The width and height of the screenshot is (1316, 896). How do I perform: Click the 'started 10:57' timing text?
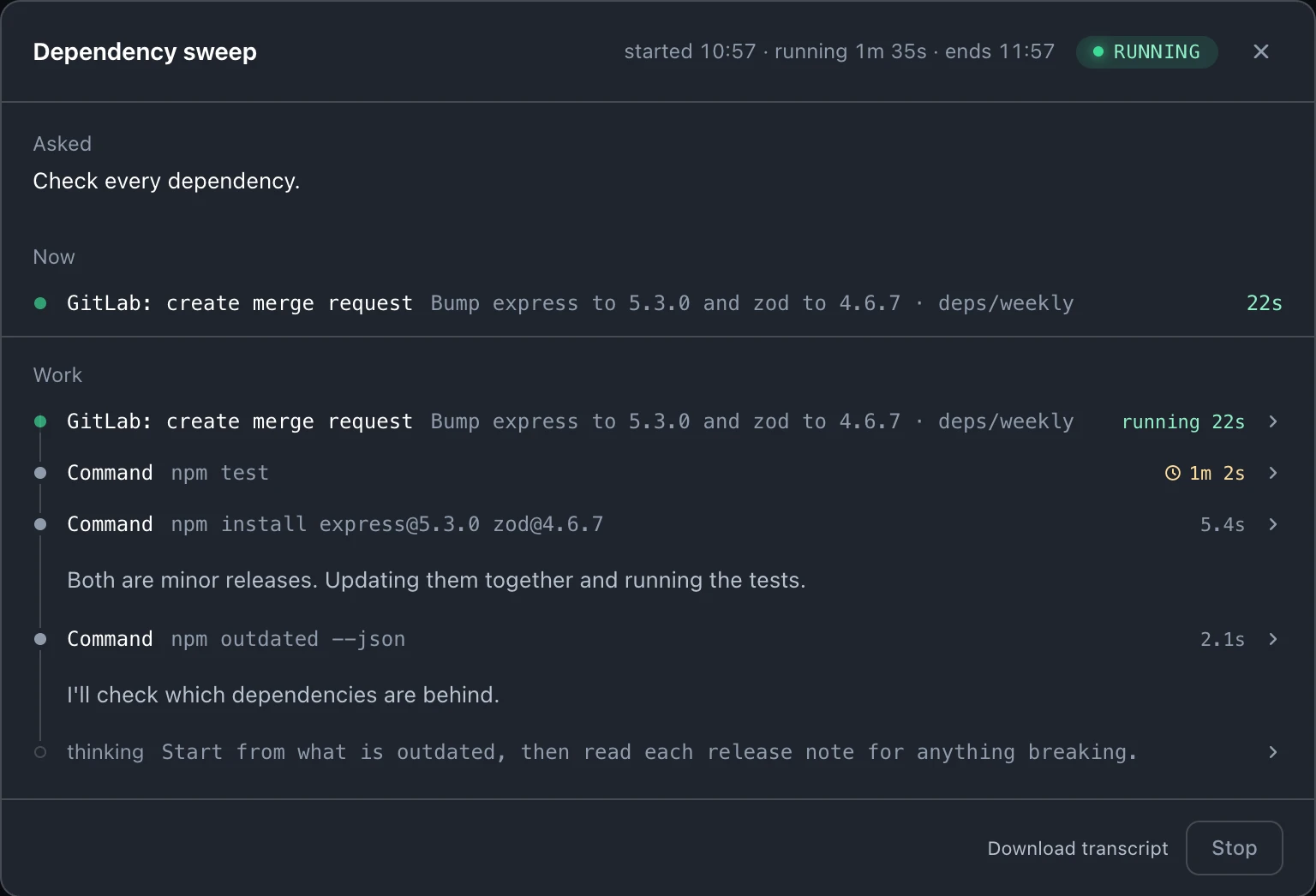tap(690, 51)
